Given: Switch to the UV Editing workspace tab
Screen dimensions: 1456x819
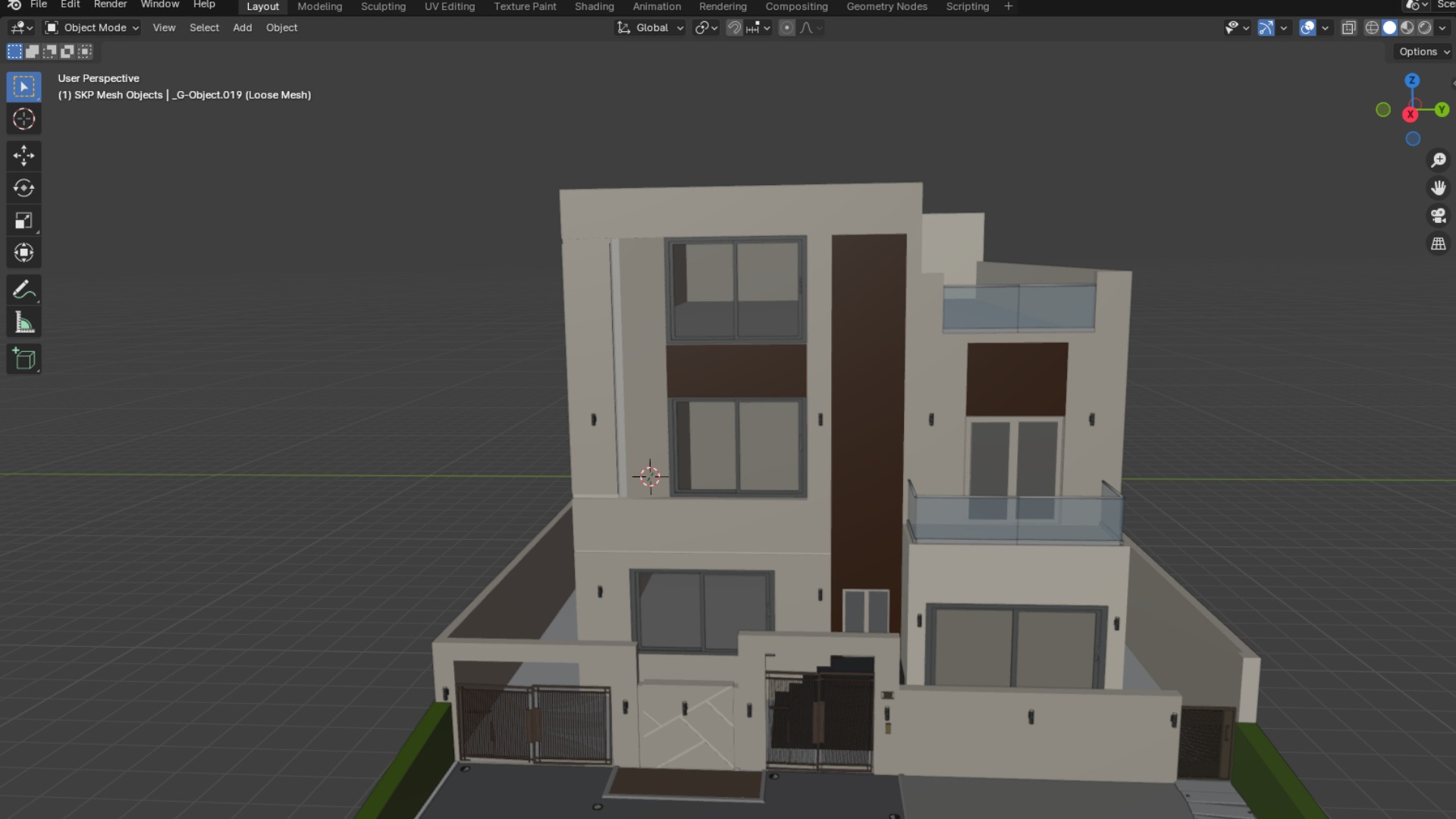Looking at the screenshot, I should 450,6.
